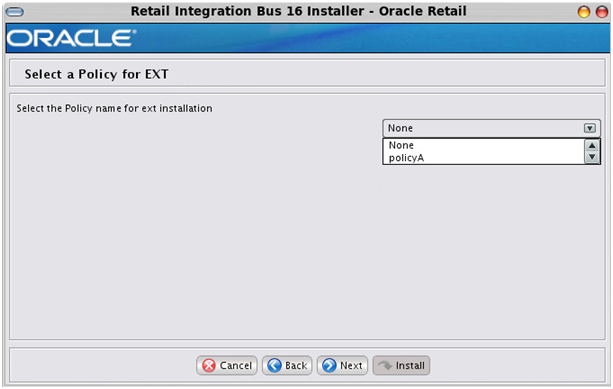The image size is (613, 389).
Task: Click the up arrow of the list scrollbar
Action: [x=592, y=146]
